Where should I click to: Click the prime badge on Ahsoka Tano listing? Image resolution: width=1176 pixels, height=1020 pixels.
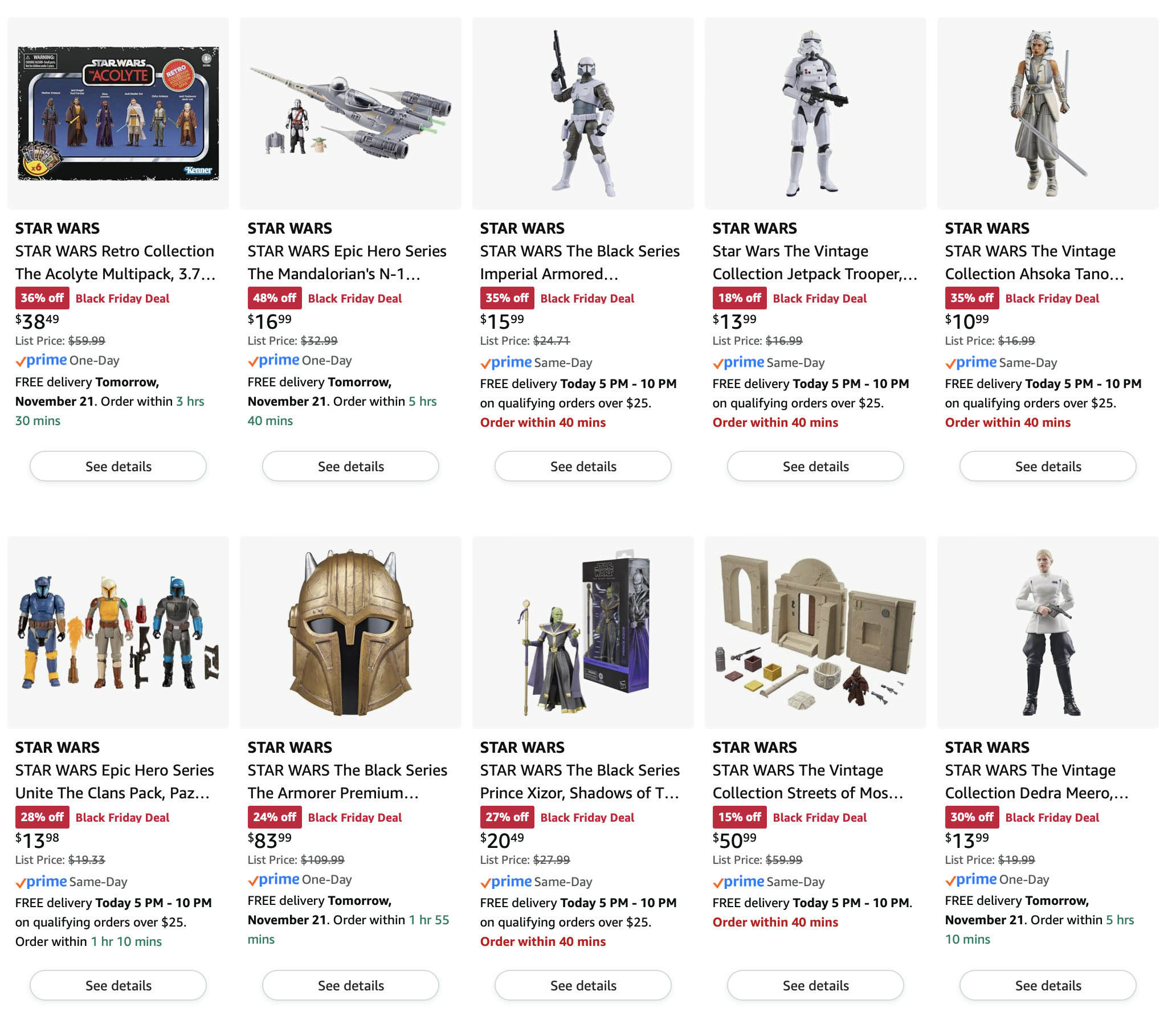tap(971, 362)
